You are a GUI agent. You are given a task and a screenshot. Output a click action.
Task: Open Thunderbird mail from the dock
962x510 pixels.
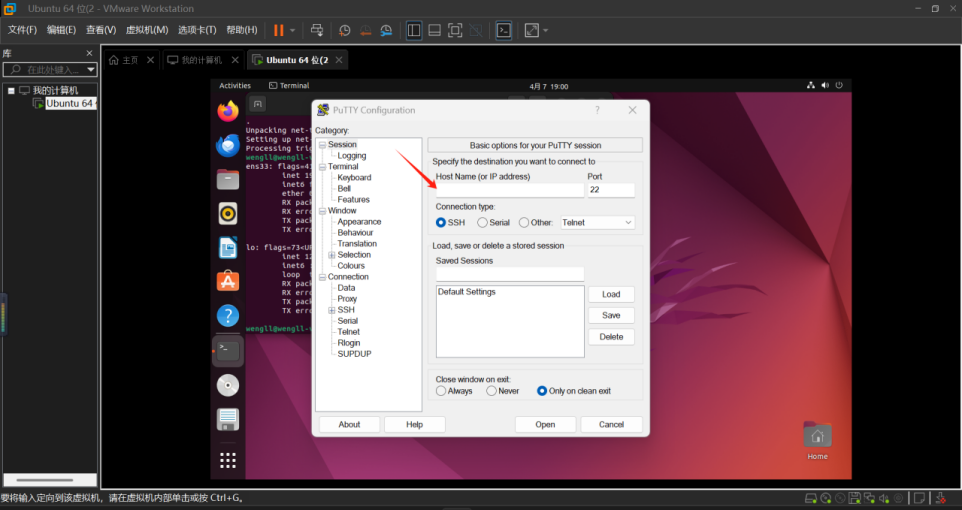coord(228,146)
